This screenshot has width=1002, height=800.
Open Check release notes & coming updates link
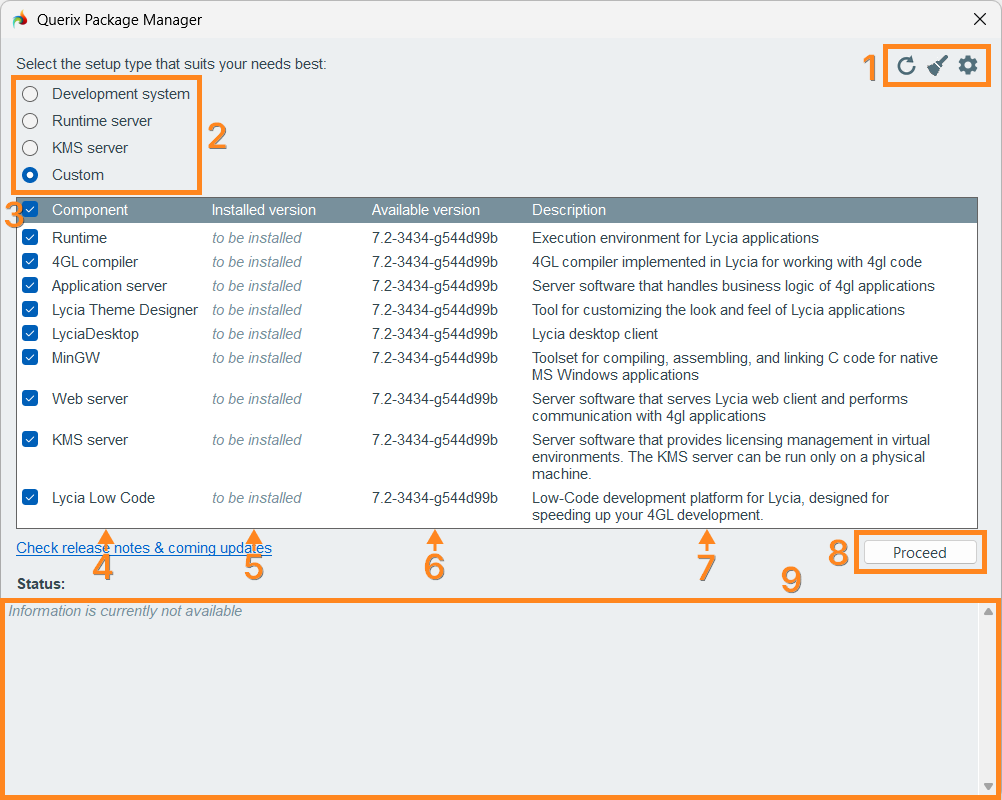144,548
